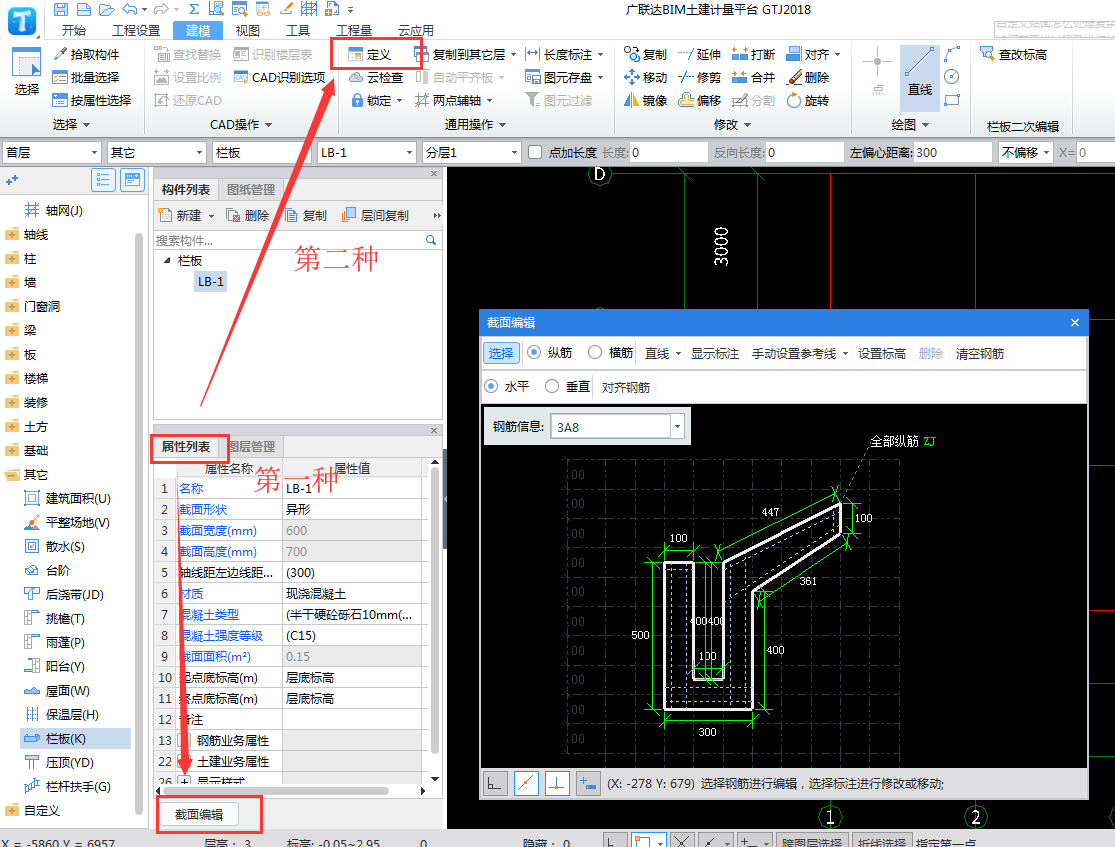Select 阳台(Y) in the navigation tree
The image size is (1115, 847).
tap(55, 666)
